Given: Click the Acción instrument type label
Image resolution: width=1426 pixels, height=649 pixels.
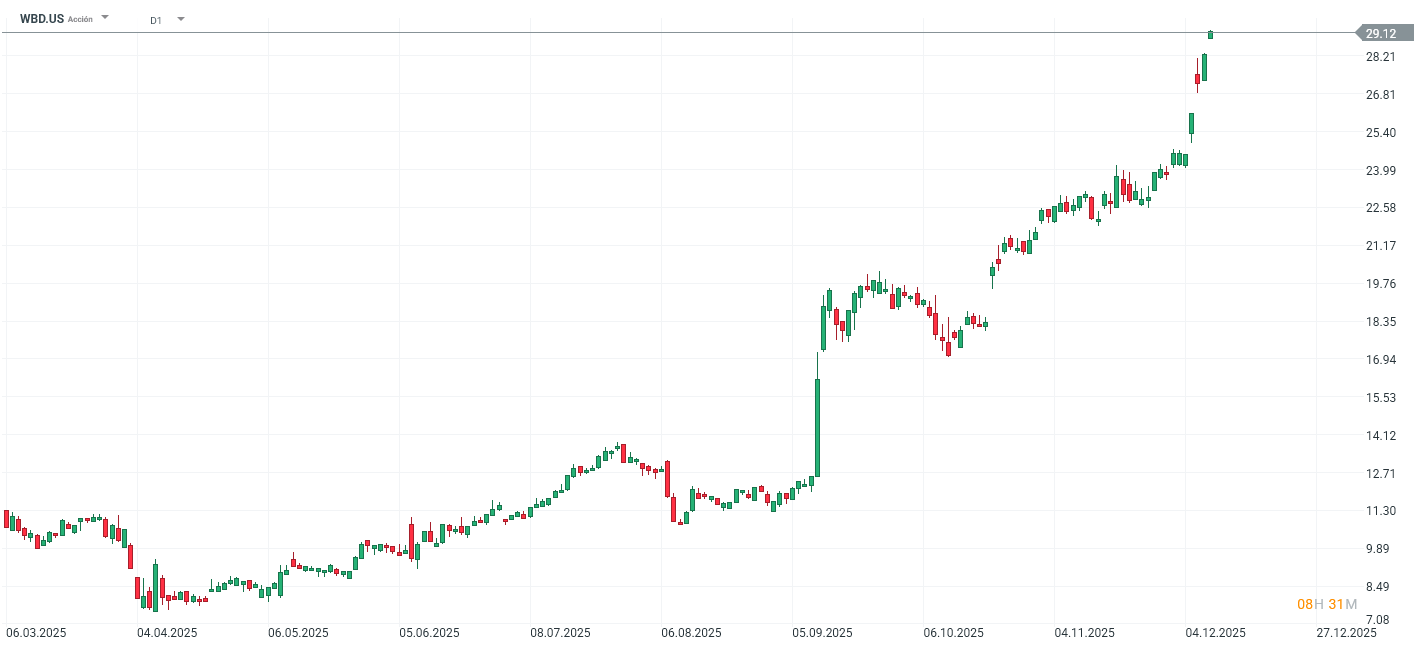Looking at the screenshot, I should click(x=80, y=19).
